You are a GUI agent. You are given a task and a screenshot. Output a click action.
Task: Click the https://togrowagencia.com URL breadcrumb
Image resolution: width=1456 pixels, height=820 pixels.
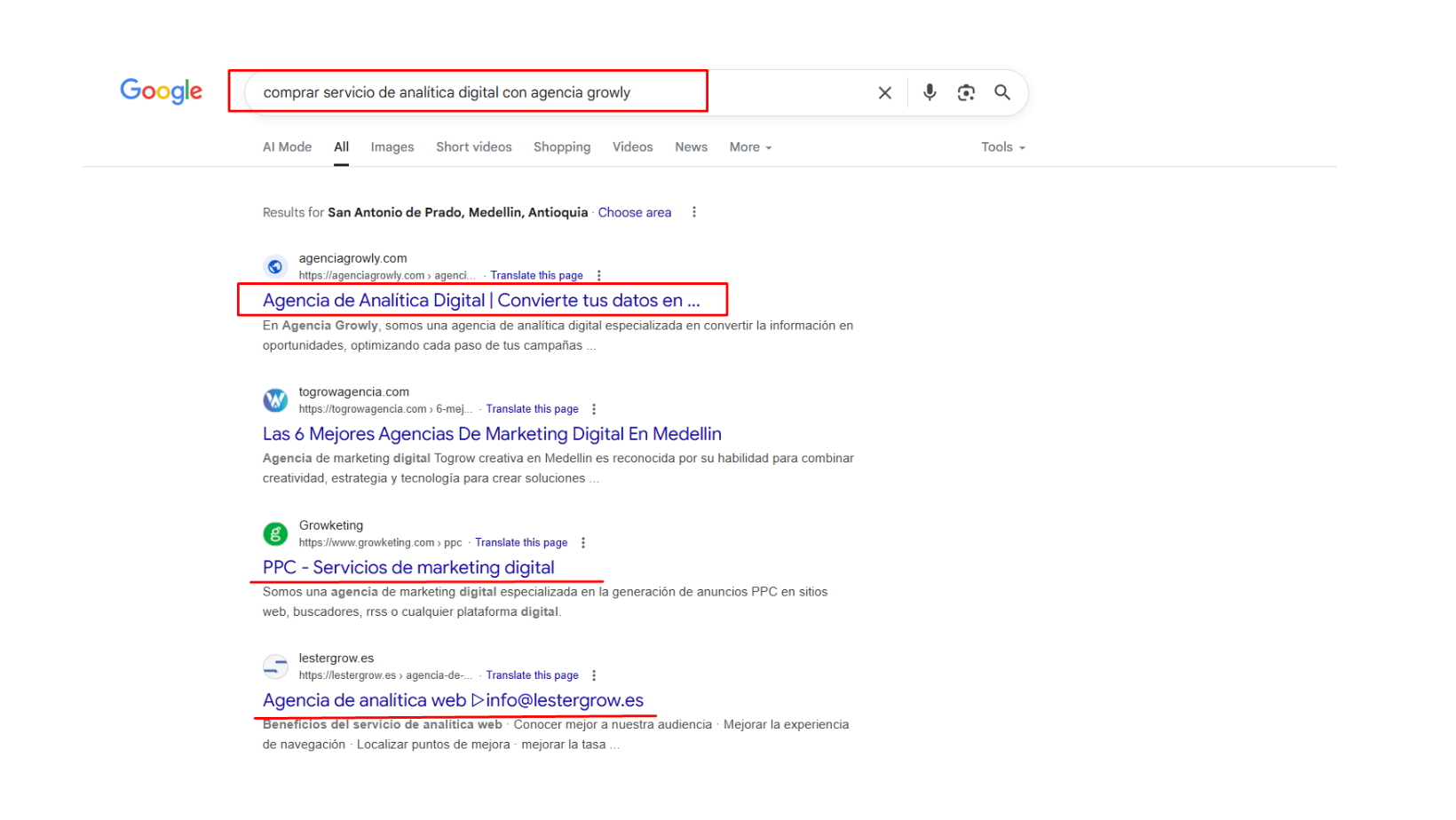click(x=385, y=409)
